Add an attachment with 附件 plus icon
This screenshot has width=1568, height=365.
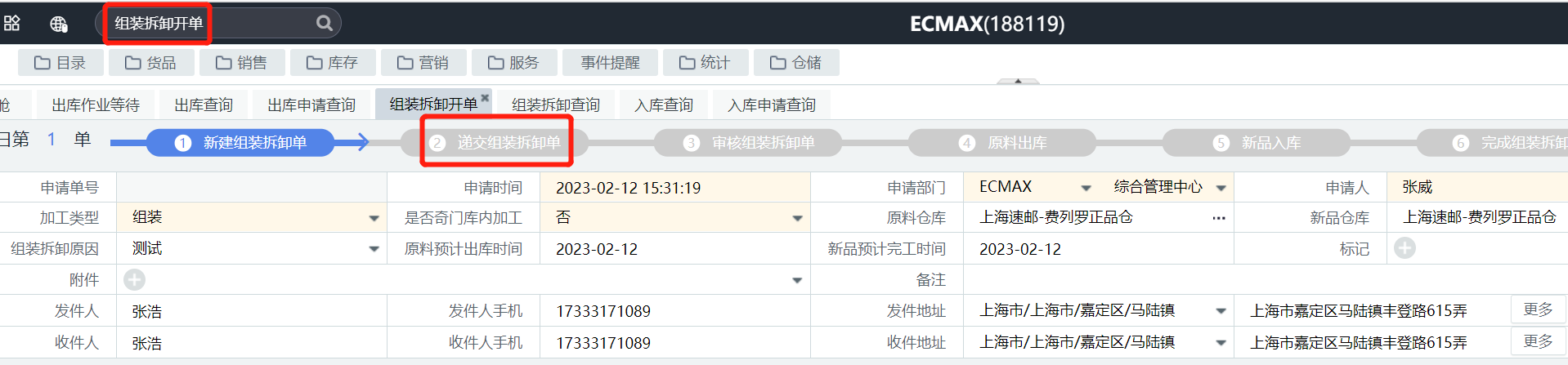(x=134, y=280)
